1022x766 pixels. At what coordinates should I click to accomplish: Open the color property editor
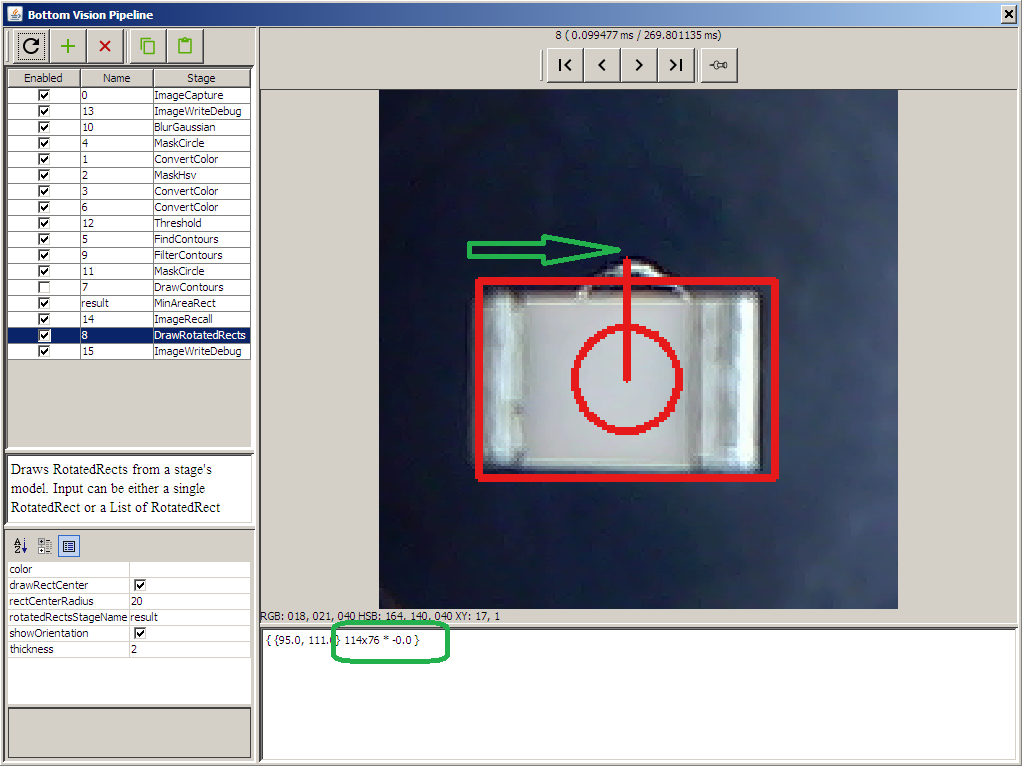coord(190,569)
